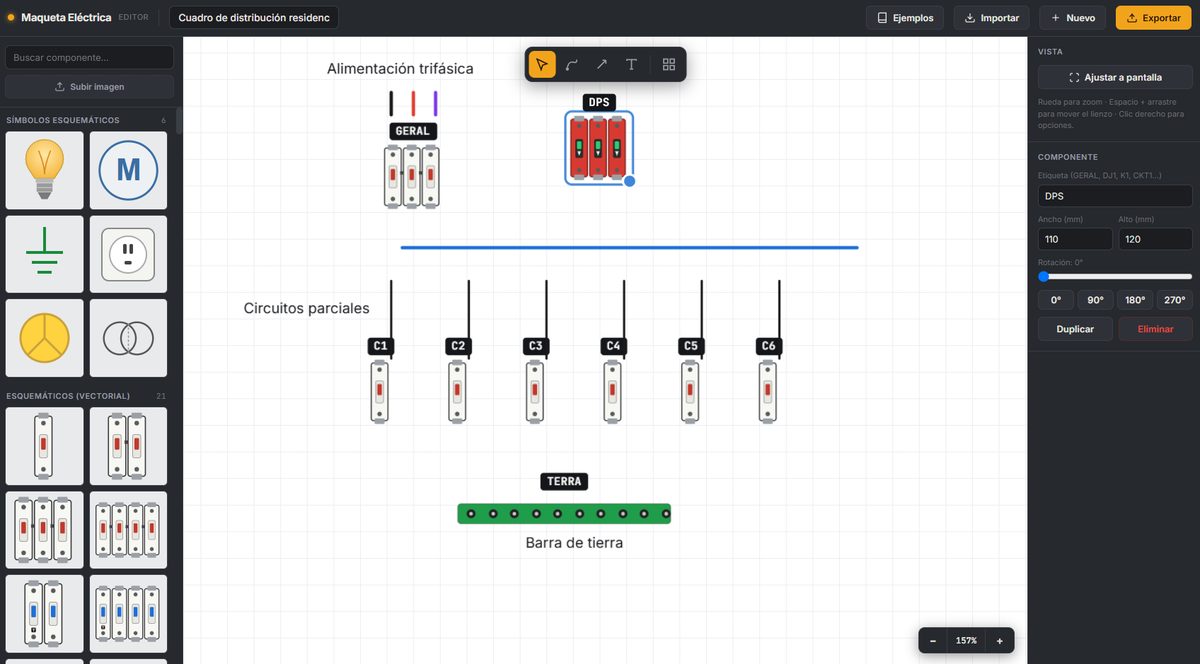Screen dimensions: 1200x664
Task: Pick the two-pole blue breaker thumbnail
Action: click(44, 613)
